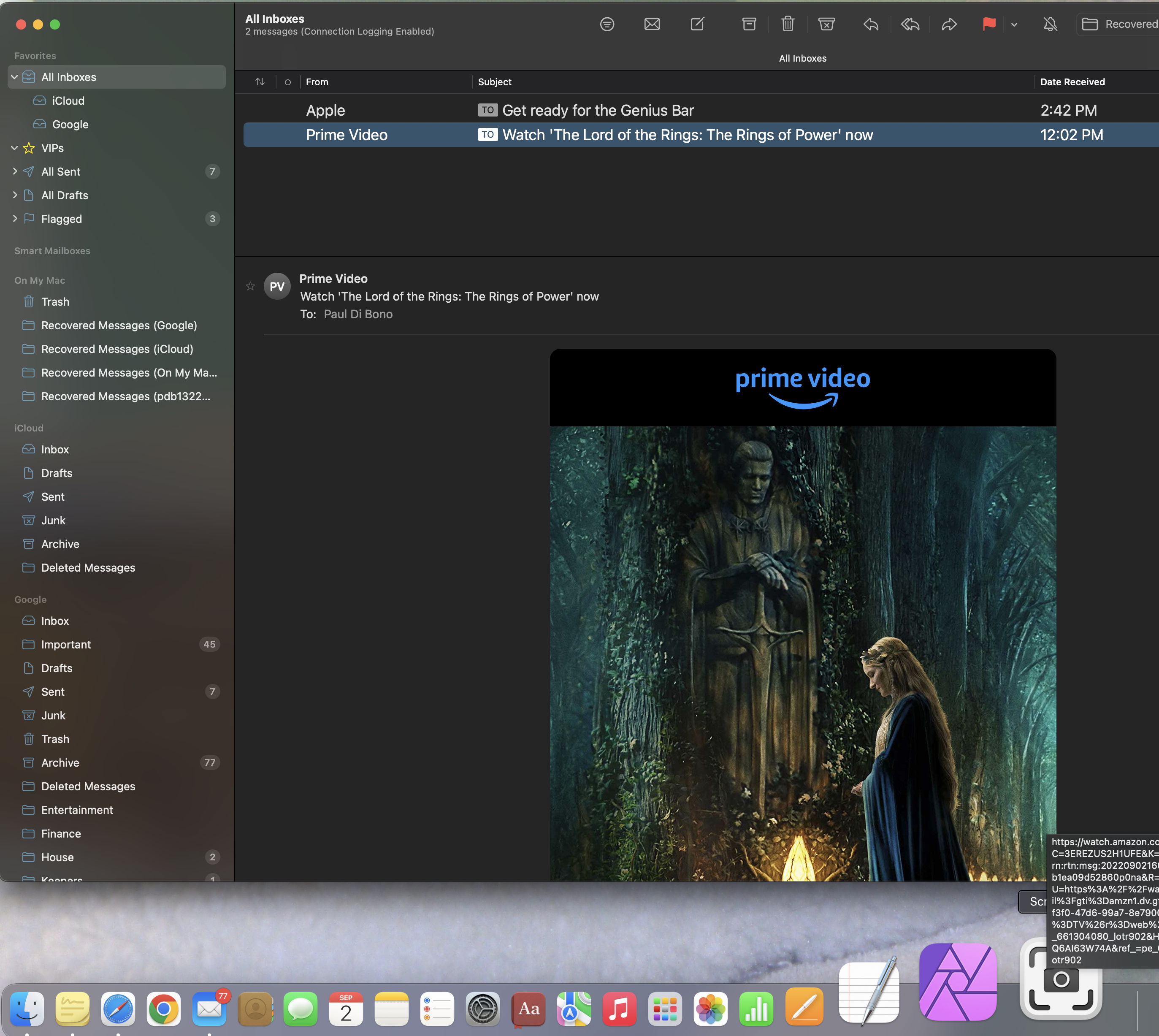Click the Get Mail envelope icon
This screenshot has width=1159, height=1036.
point(652,24)
